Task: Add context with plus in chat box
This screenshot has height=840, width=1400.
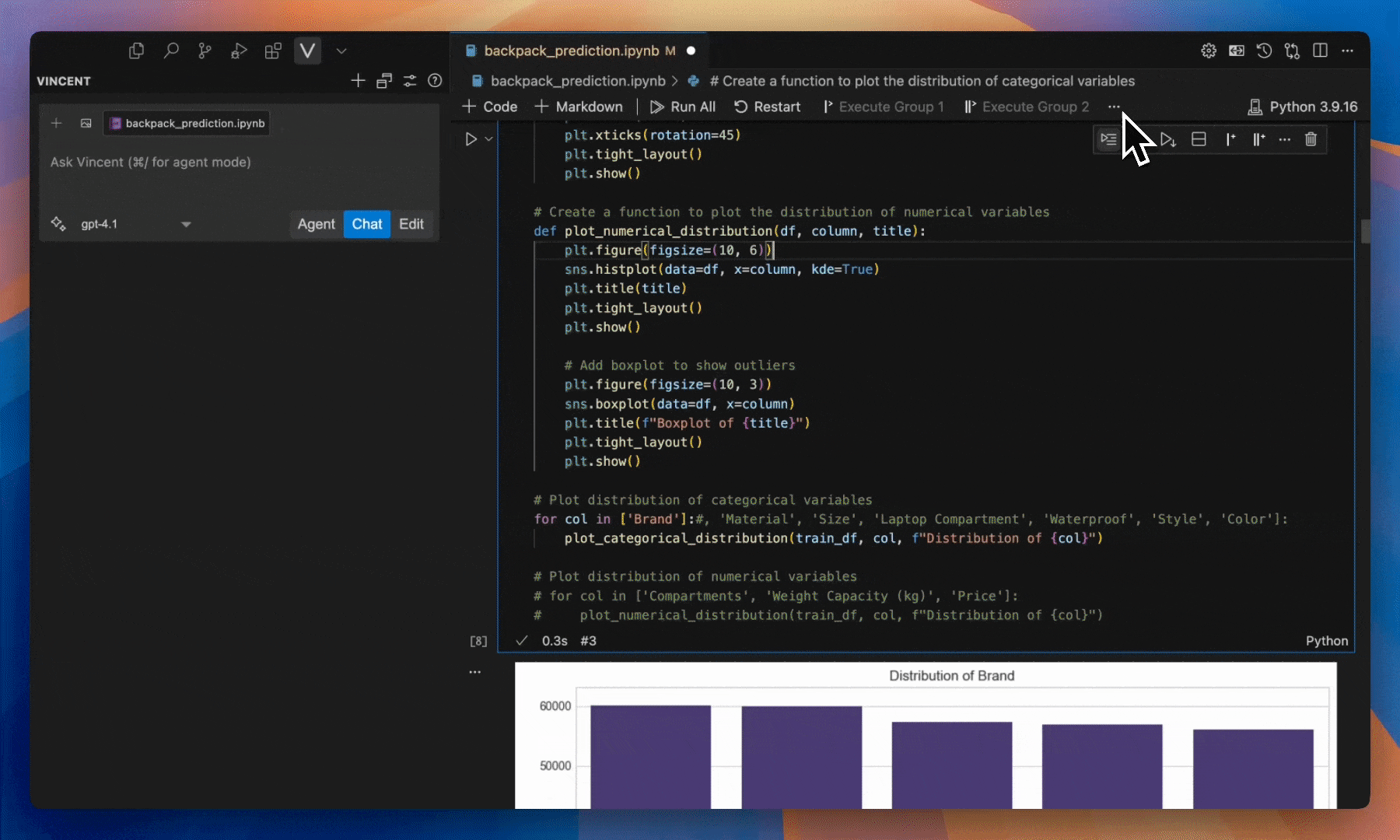Action: tap(56, 123)
